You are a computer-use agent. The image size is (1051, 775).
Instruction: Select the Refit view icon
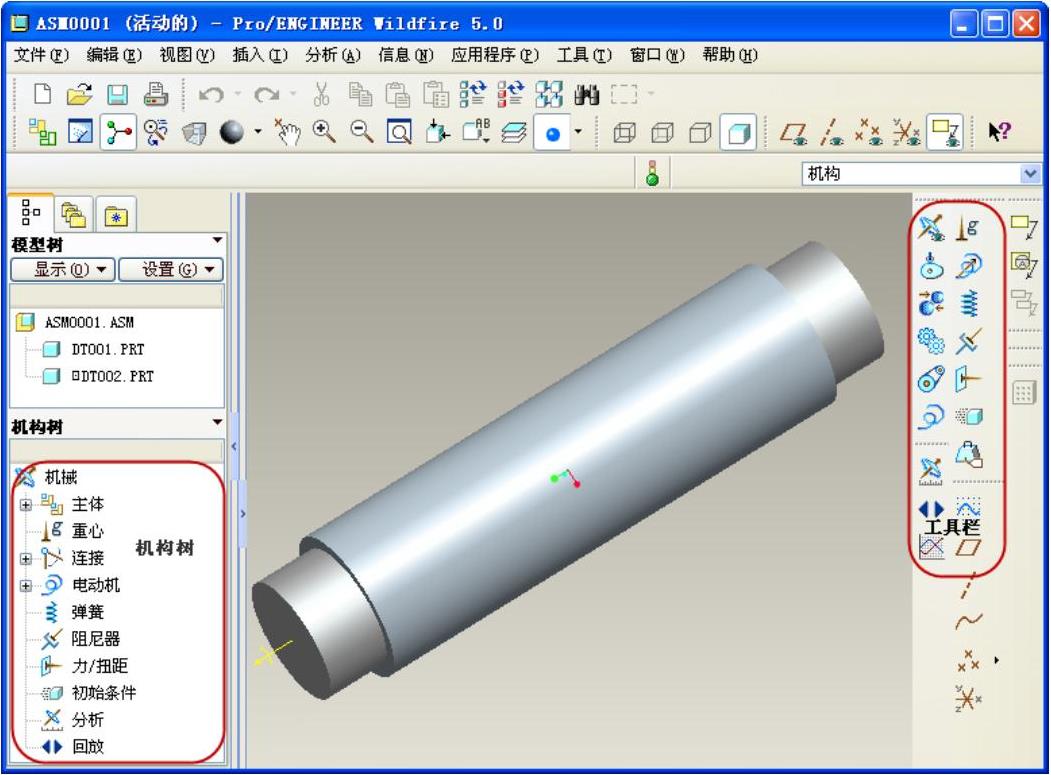click(397, 133)
